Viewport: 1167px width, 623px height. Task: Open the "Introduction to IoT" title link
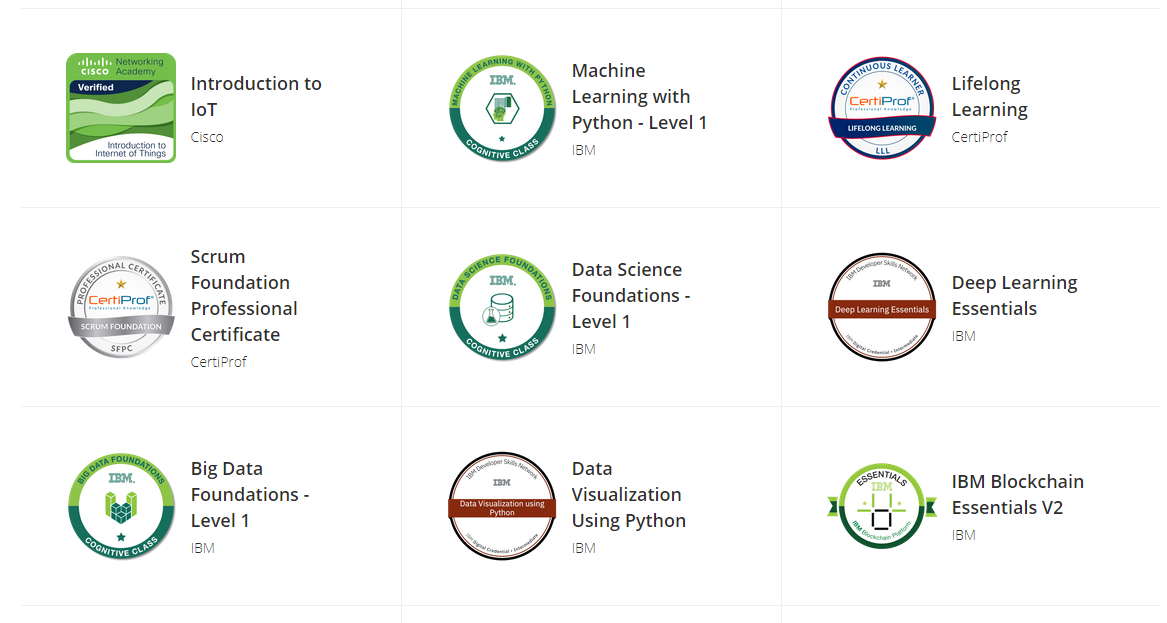click(x=256, y=97)
